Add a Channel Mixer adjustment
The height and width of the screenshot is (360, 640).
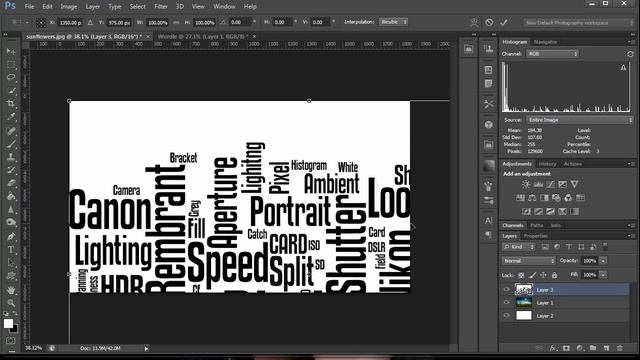(568, 198)
